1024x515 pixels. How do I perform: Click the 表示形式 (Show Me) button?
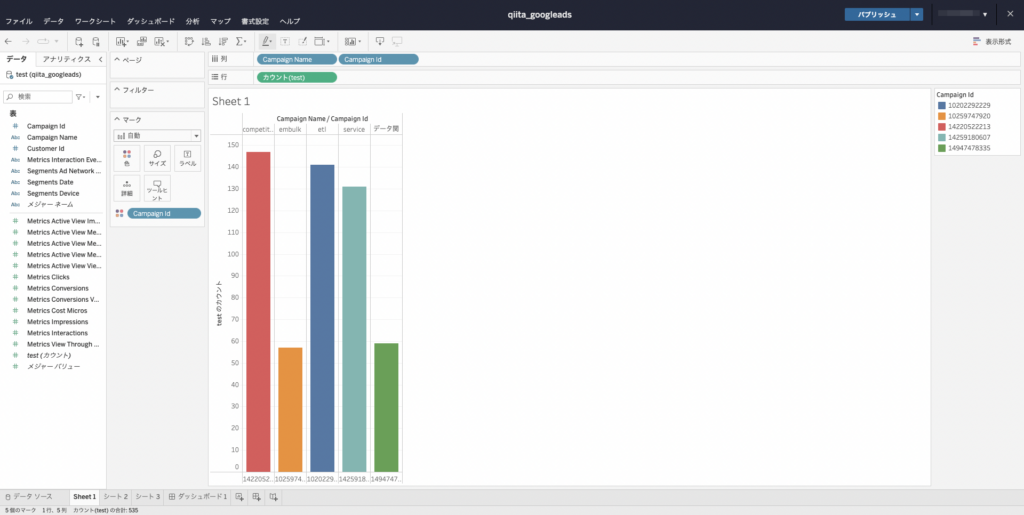pyautogui.click(x=991, y=42)
